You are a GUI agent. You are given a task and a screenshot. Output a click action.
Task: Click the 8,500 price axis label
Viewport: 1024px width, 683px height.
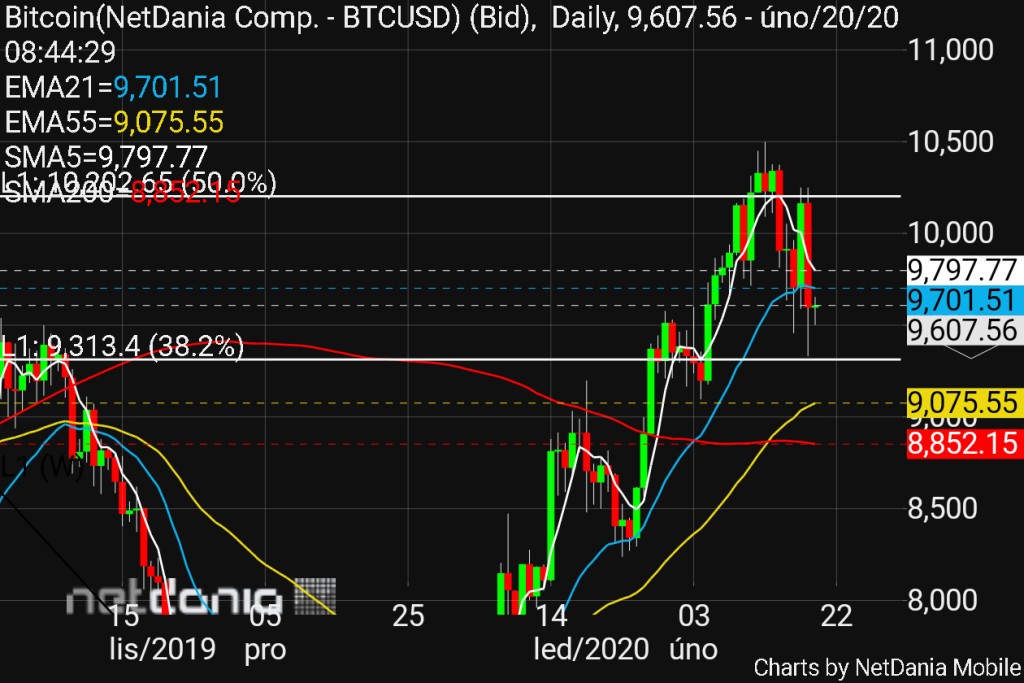coord(942,509)
